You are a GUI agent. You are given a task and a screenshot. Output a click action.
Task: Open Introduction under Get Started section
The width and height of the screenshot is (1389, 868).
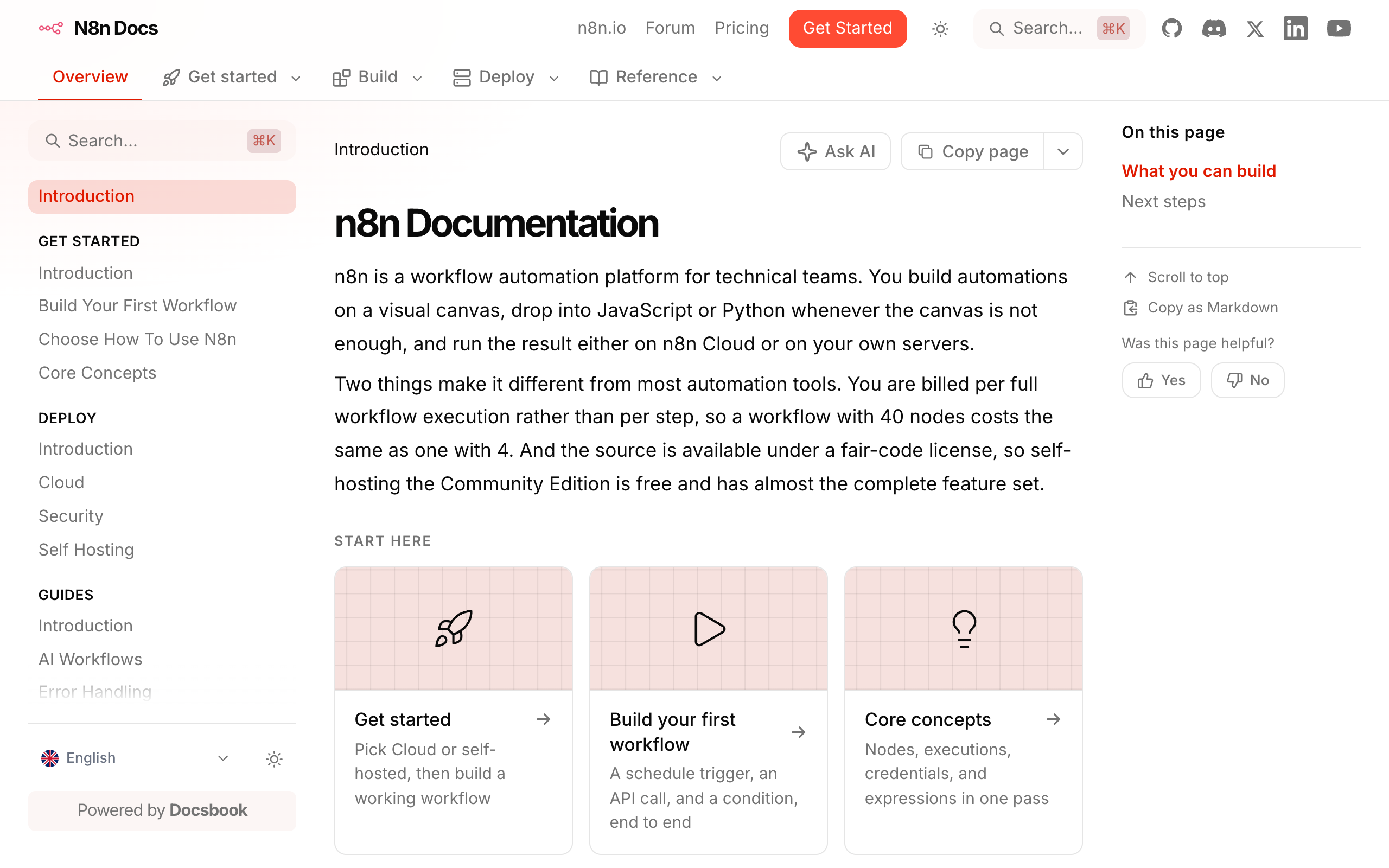[x=86, y=273]
